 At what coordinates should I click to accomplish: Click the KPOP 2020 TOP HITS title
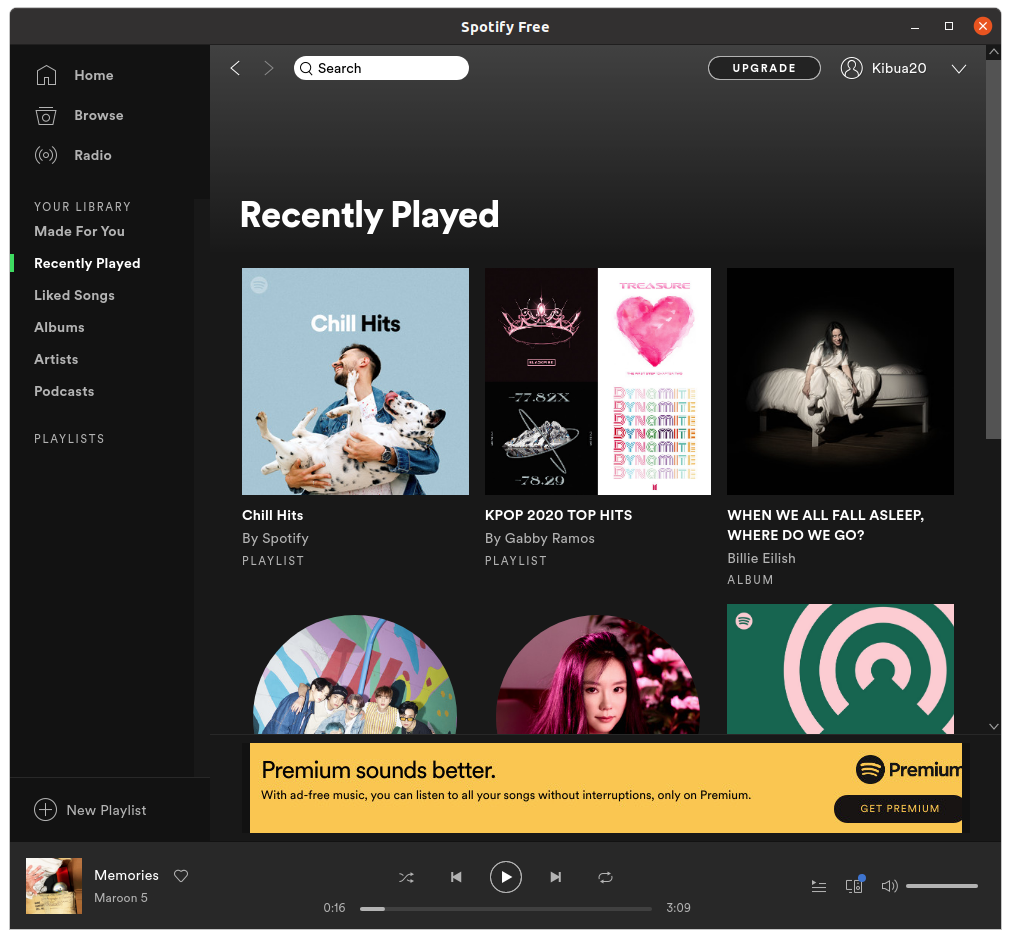[x=558, y=515]
